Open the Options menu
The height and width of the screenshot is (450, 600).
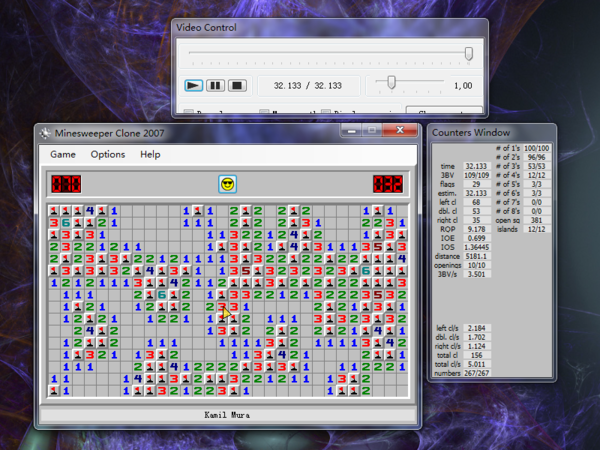(108, 155)
